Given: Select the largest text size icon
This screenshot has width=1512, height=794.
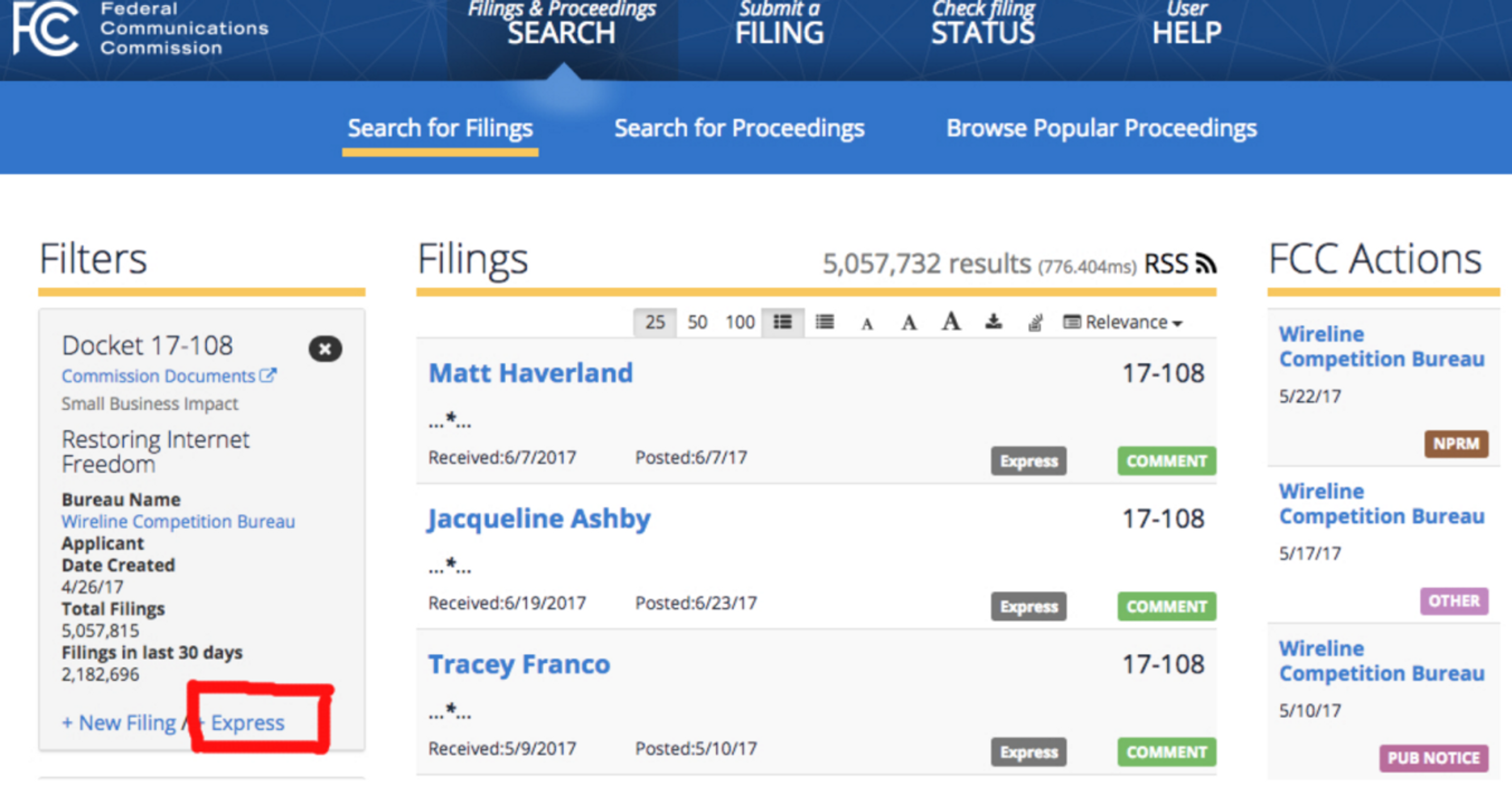Looking at the screenshot, I should click(x=951, y=321).
